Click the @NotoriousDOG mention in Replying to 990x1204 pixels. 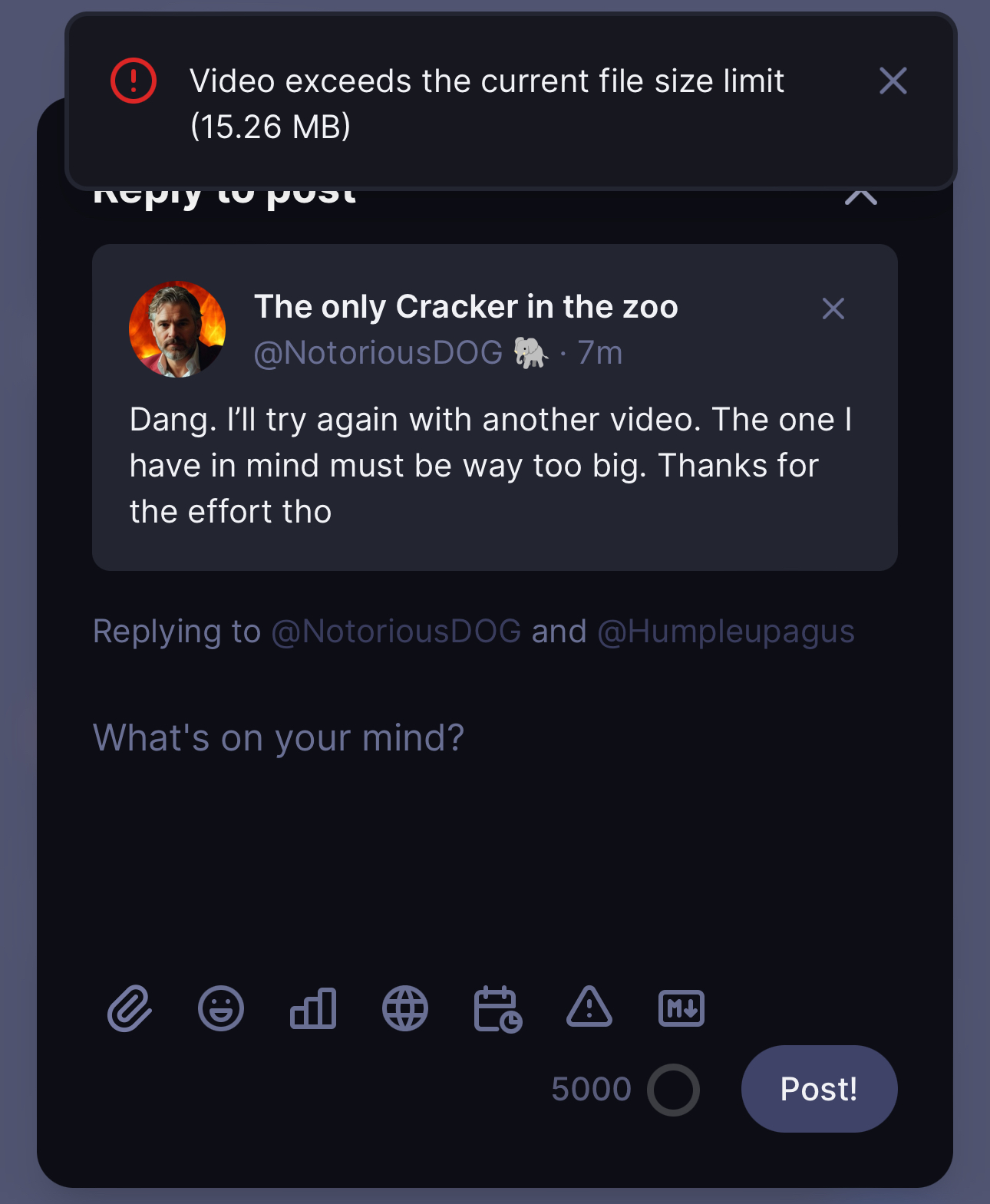pos(396,632)
